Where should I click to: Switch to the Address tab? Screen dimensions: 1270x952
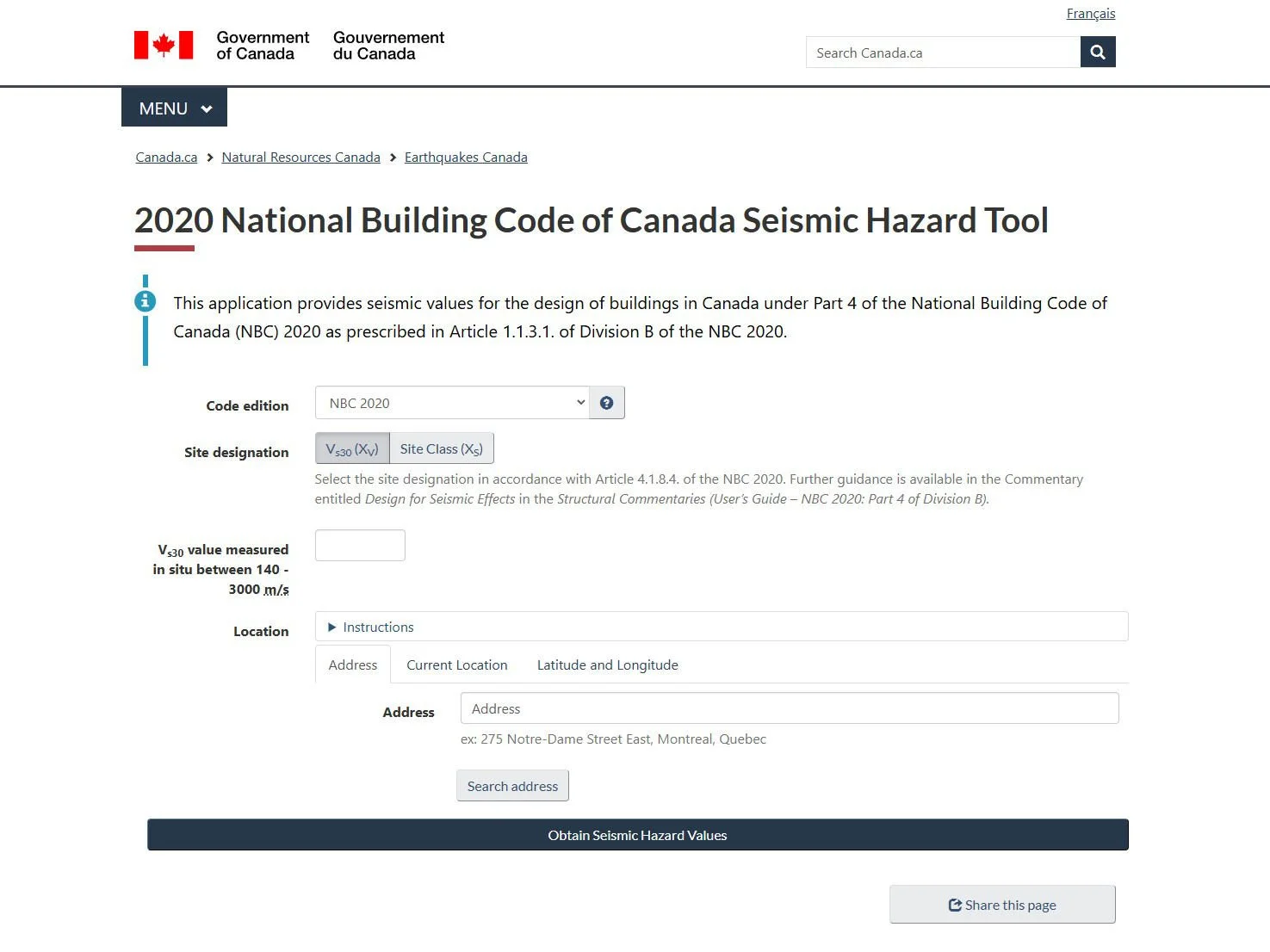(353, 665)
